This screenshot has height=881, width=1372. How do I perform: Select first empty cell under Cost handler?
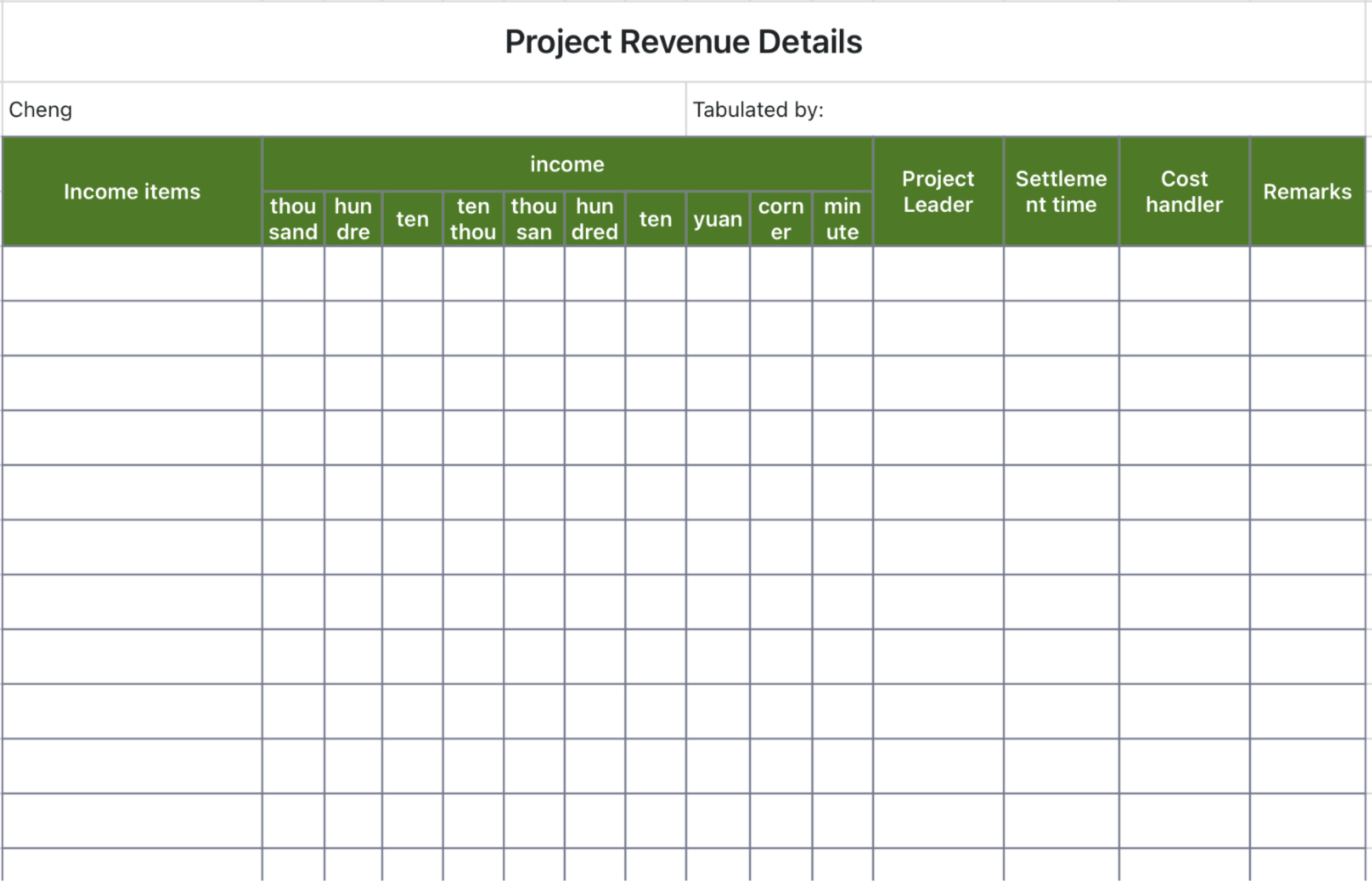1184,273
